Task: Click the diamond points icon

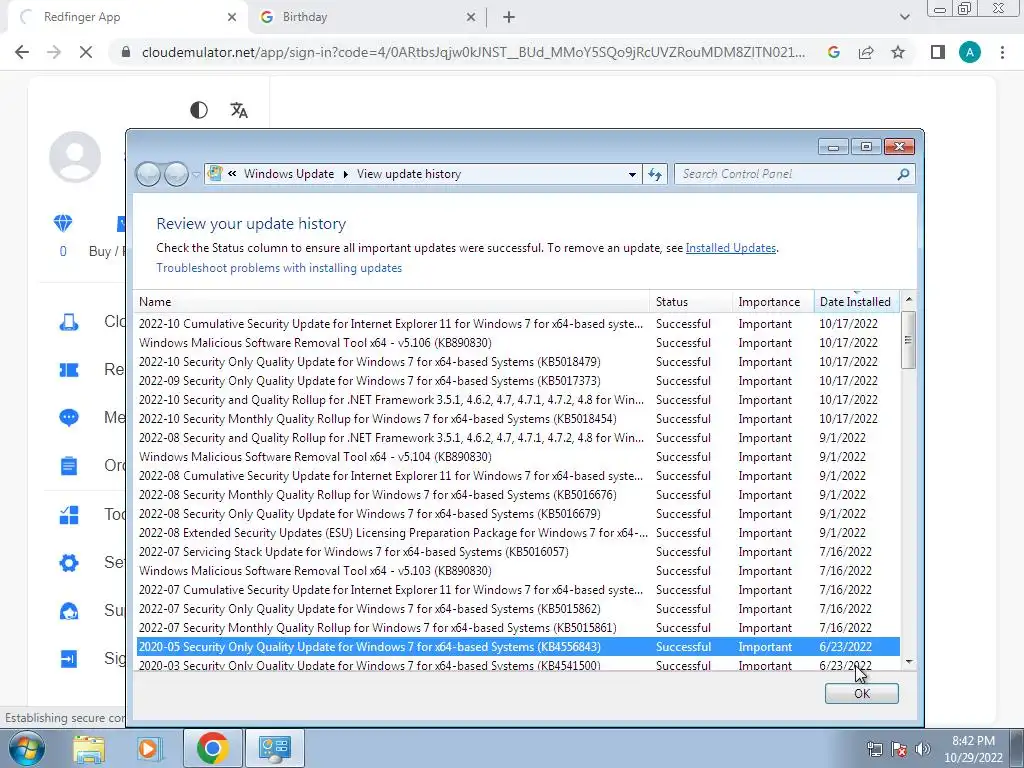Action: tap(63, 223)
